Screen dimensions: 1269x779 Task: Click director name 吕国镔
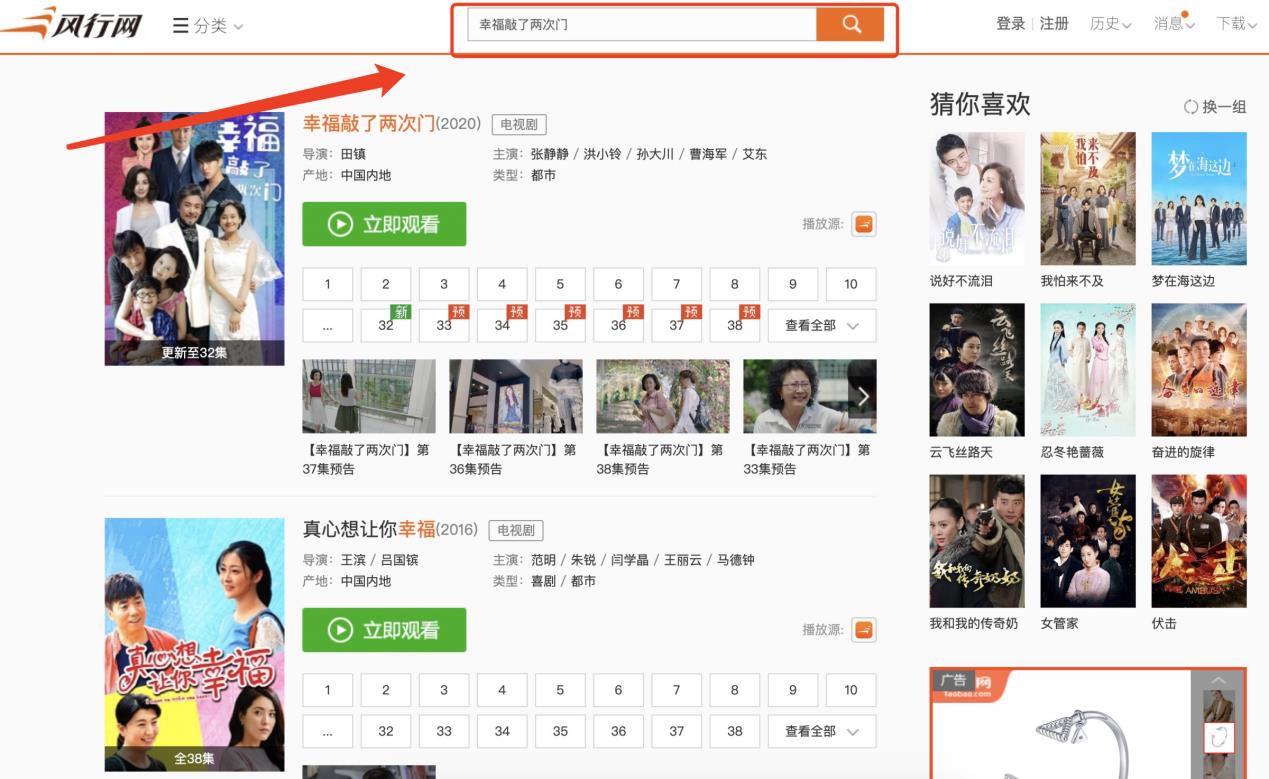coord(399,560)
